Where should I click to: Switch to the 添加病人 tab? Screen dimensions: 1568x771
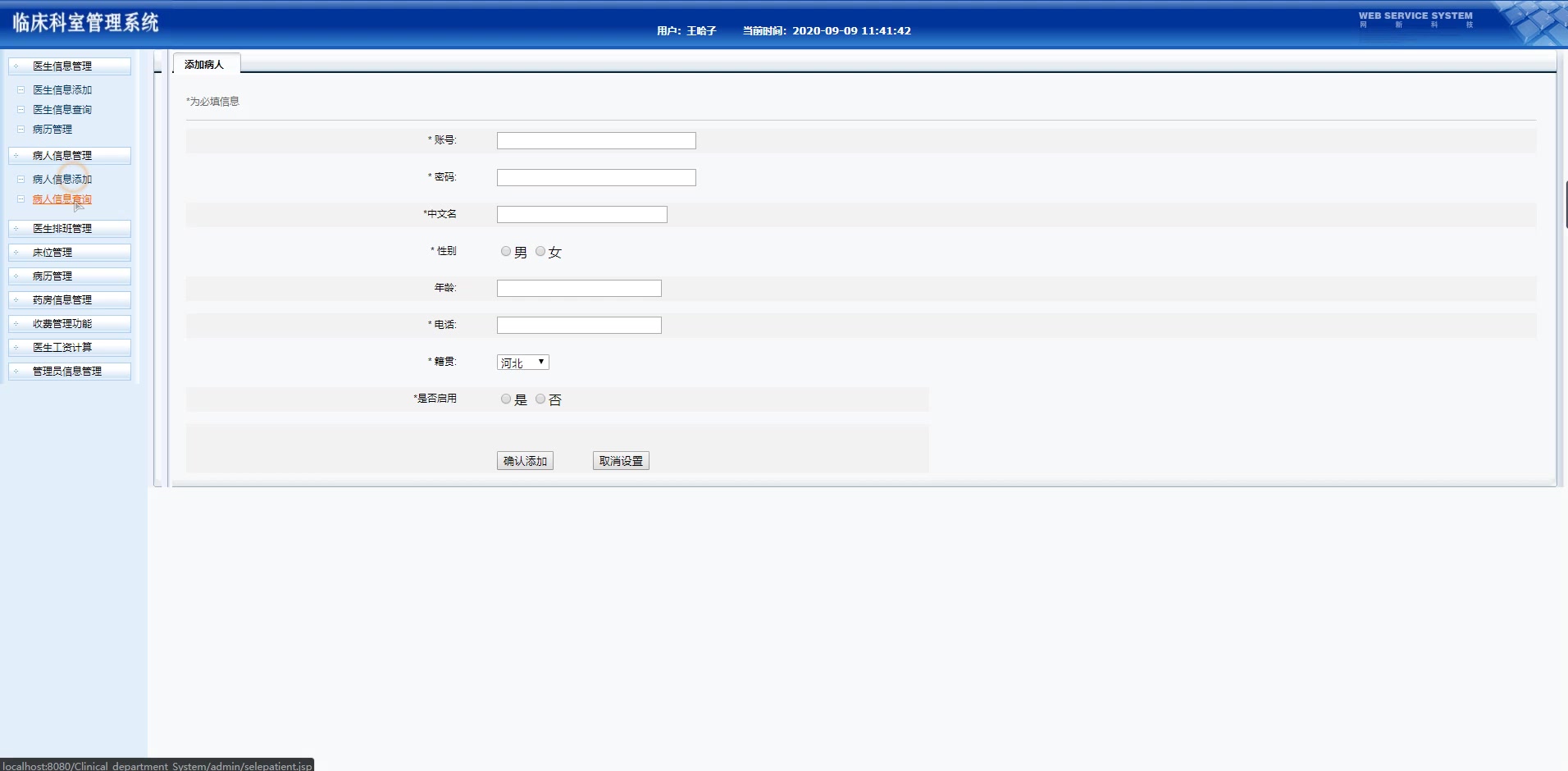[x=204, y=62]
